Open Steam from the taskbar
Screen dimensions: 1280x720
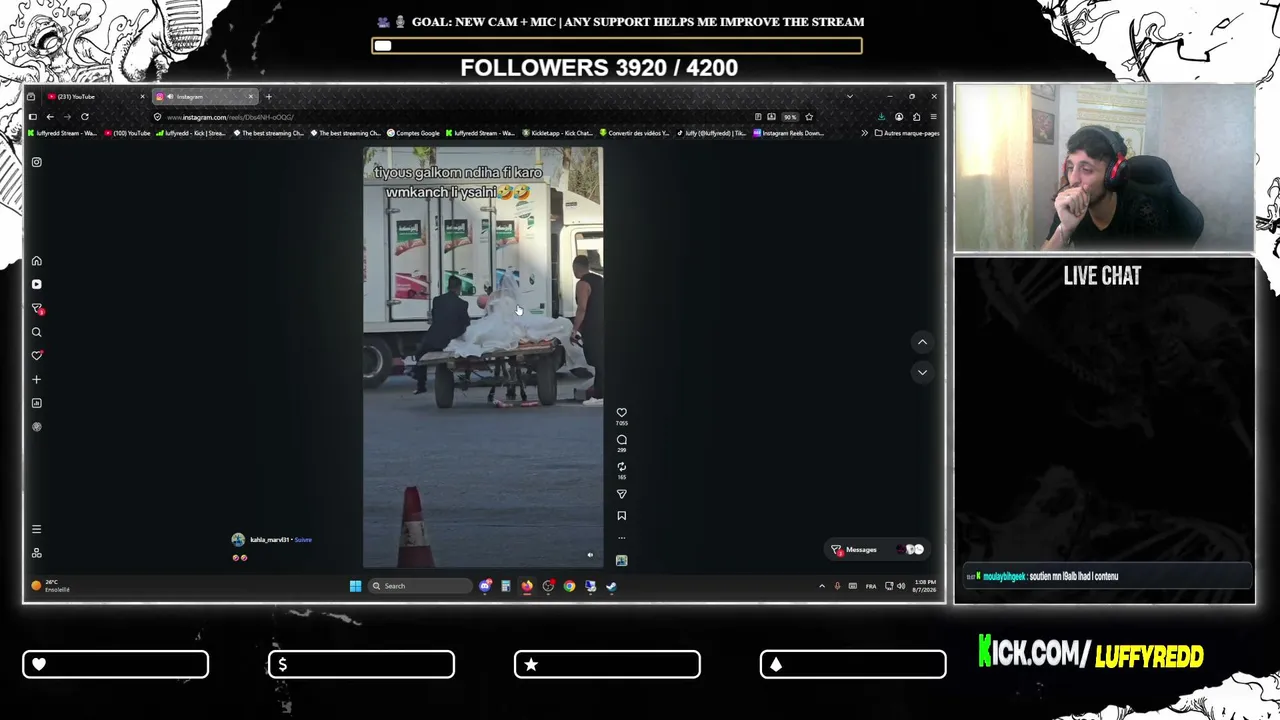coord(611,586)
